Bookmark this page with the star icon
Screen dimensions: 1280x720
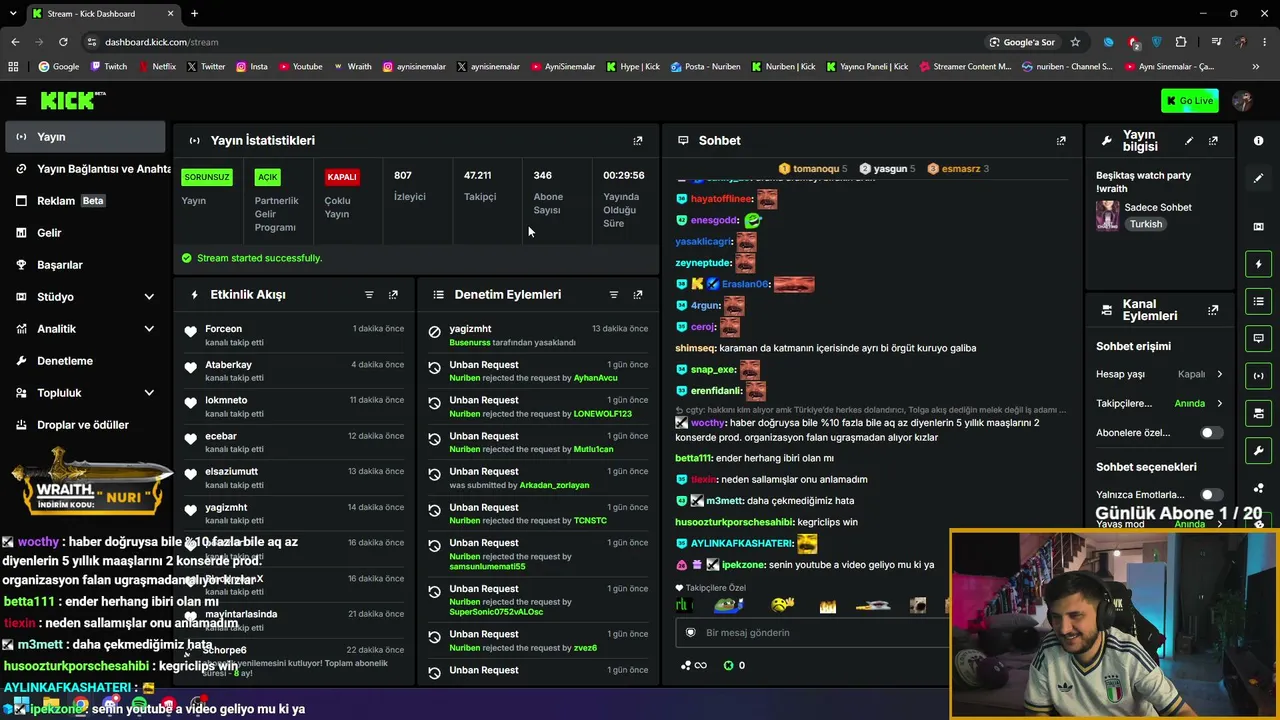(x=1075, y=42)
